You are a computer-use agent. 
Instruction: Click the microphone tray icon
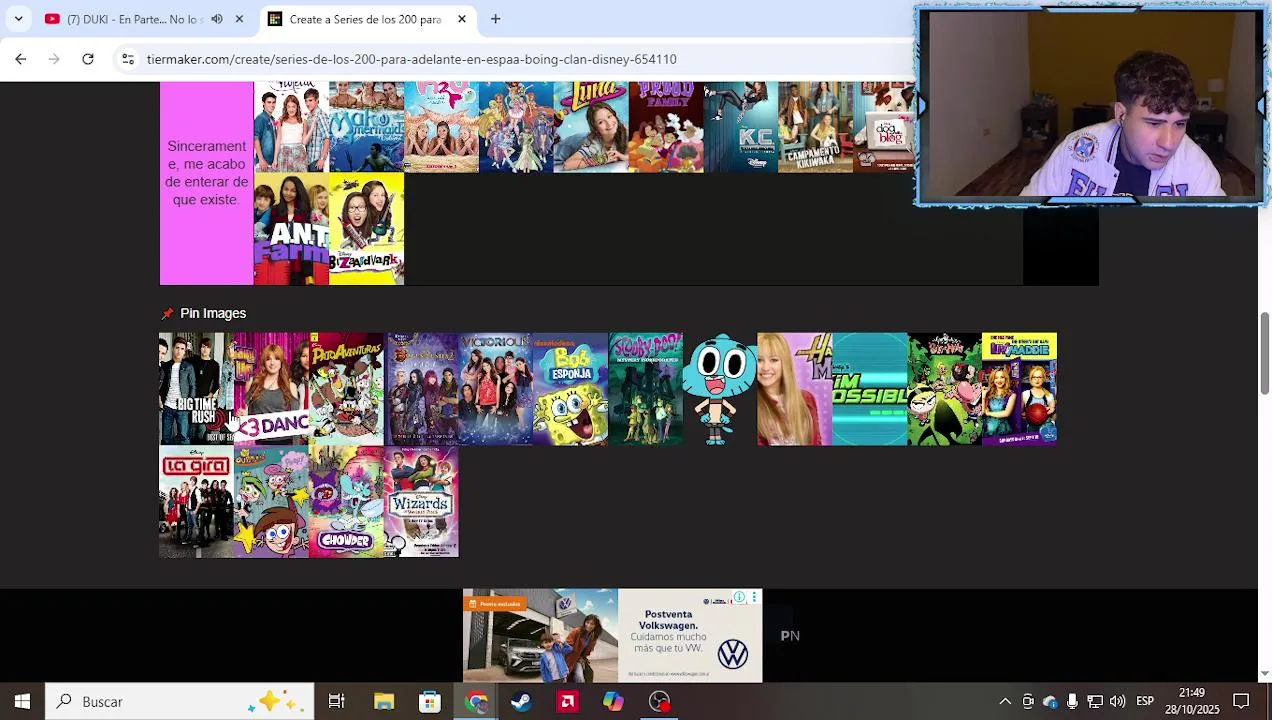click(x=1072, y=701)
